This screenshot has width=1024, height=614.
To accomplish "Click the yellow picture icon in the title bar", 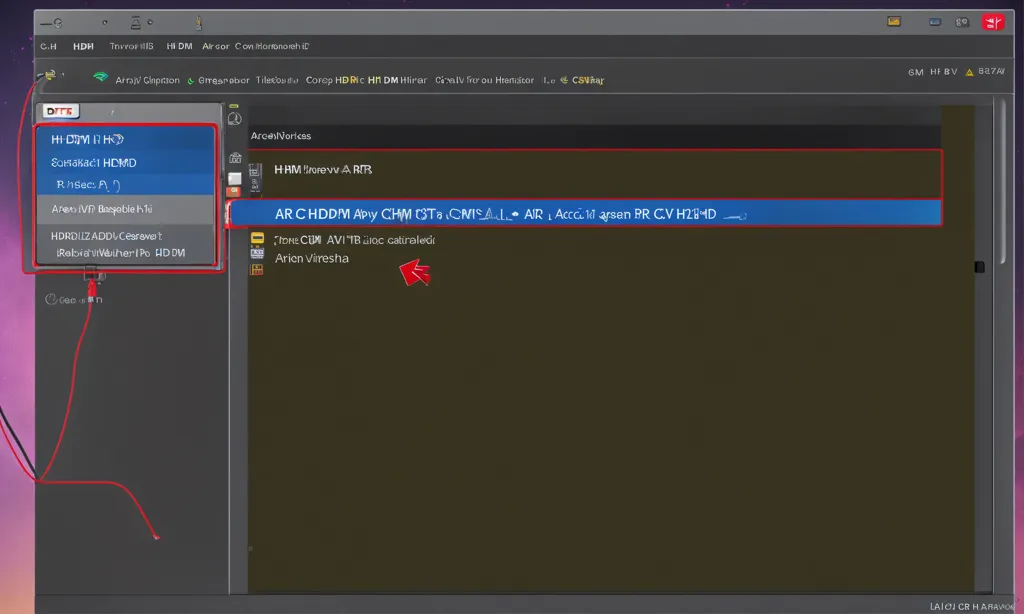I will pyautogui.click(x=894, y=21).
